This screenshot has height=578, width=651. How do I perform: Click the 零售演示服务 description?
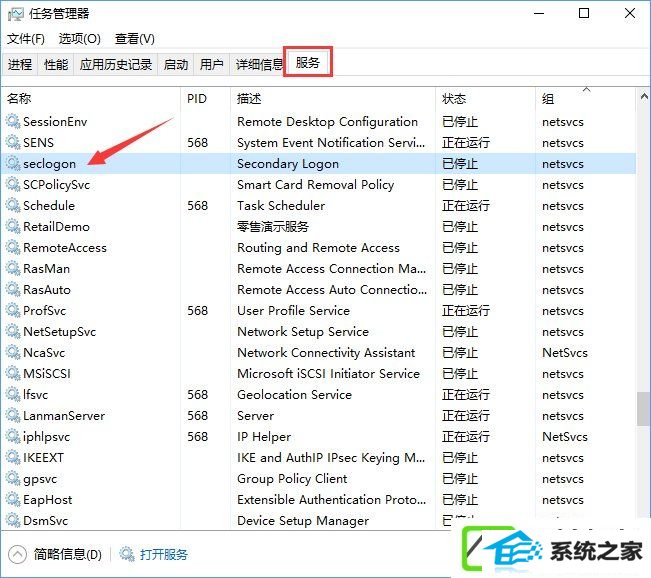(273, 227)
